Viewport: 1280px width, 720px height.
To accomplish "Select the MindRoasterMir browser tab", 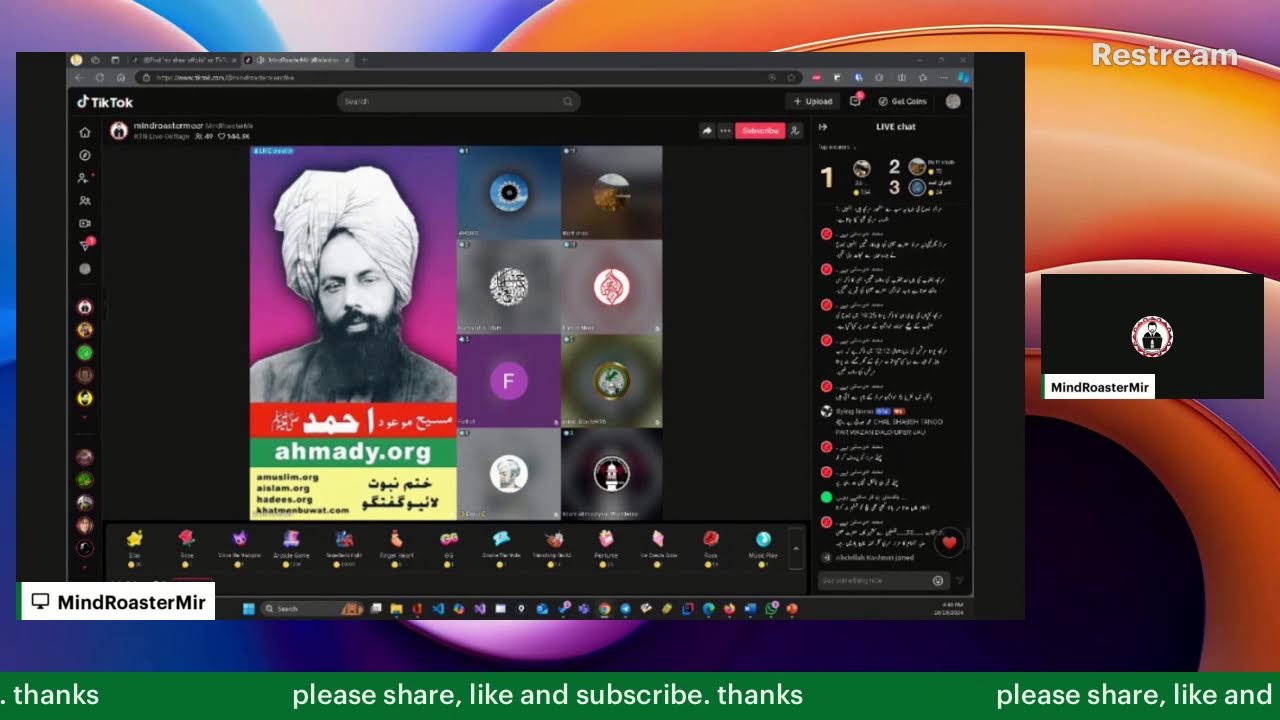I will tap(297, 60).
